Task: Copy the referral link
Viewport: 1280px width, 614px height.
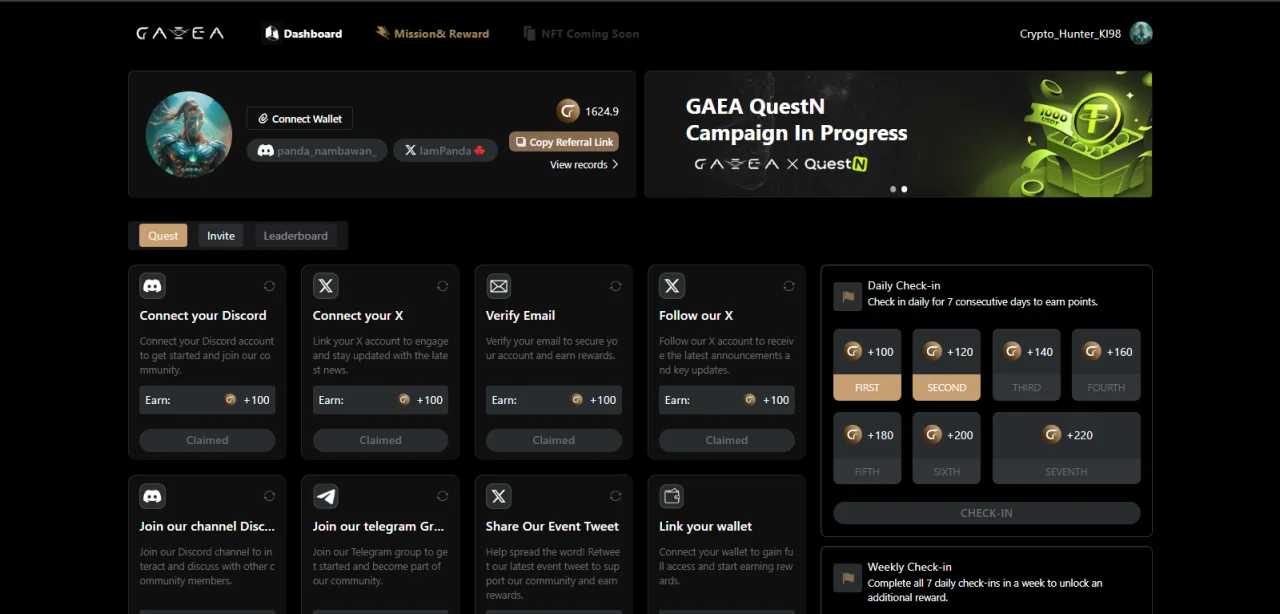Action: tap(564, 142)
